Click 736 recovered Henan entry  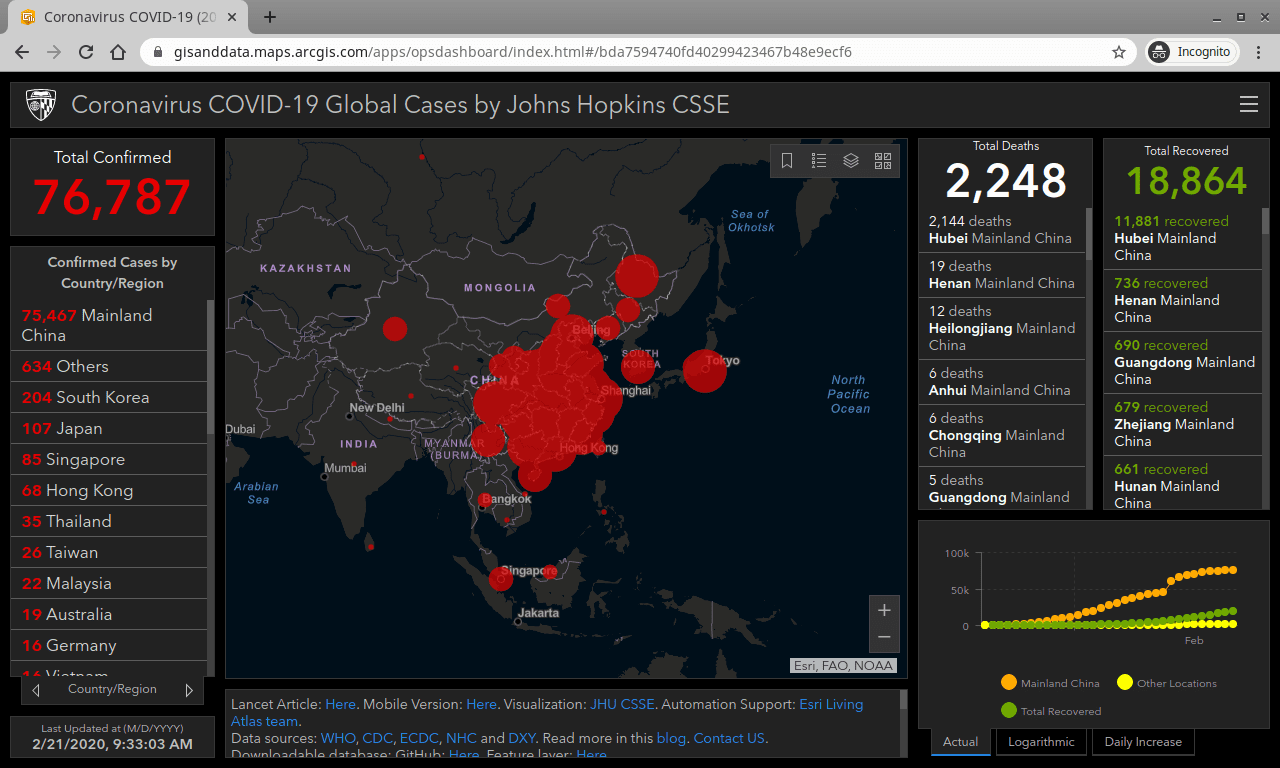tap(1183, 300)
